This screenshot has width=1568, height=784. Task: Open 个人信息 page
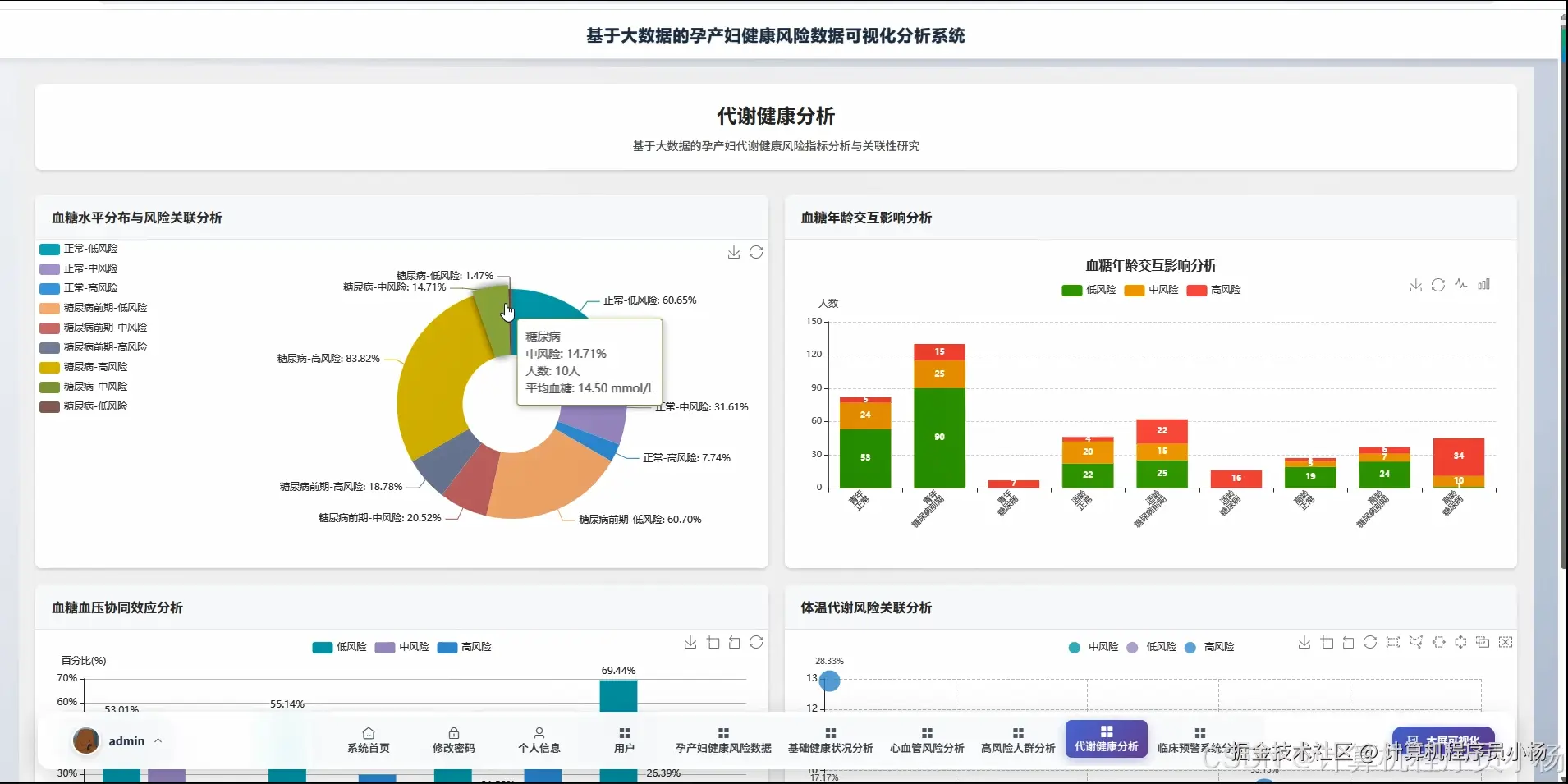539,740
